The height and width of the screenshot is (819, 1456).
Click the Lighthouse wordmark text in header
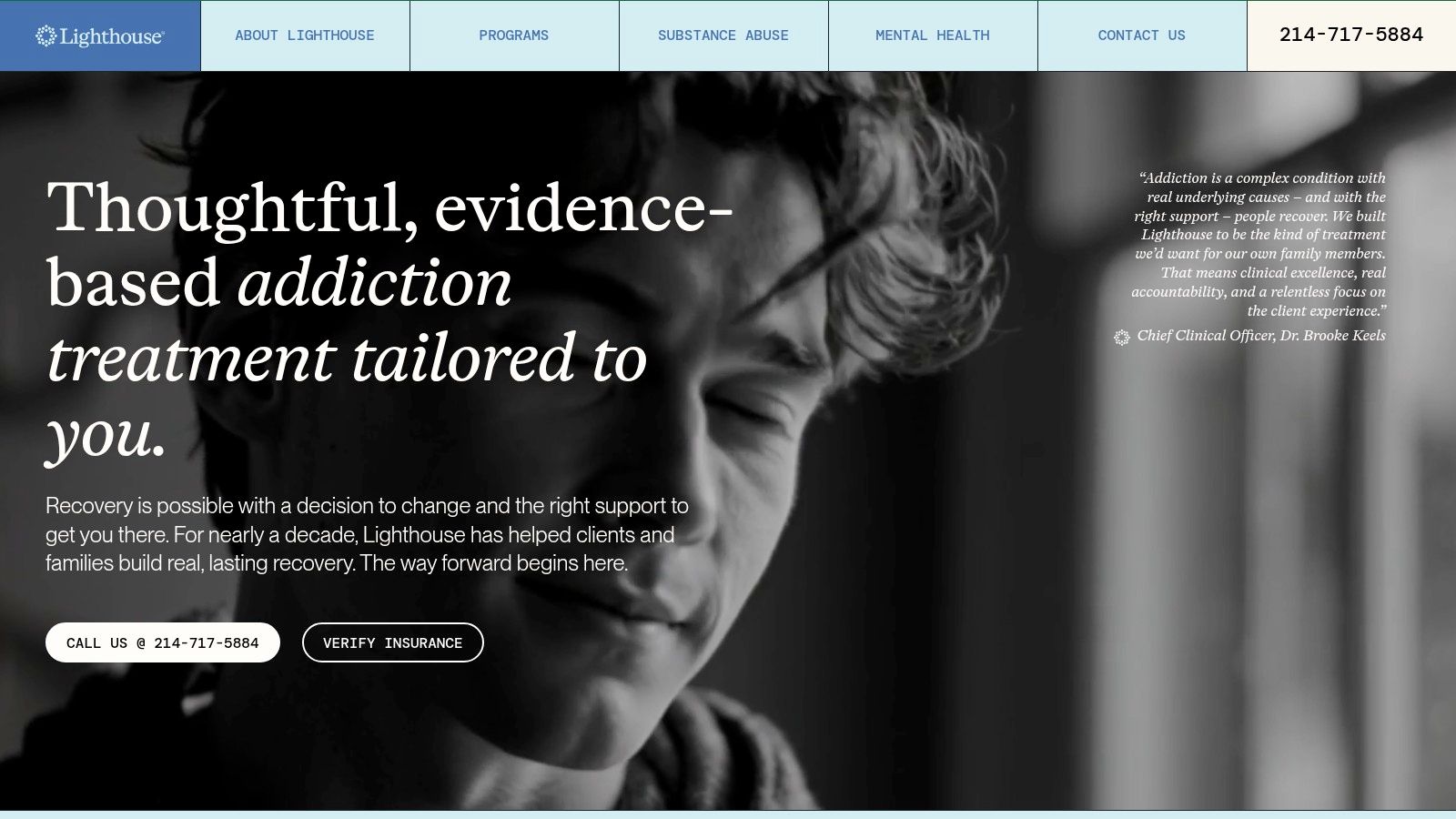pyautogui.click(x=112, y=36)
